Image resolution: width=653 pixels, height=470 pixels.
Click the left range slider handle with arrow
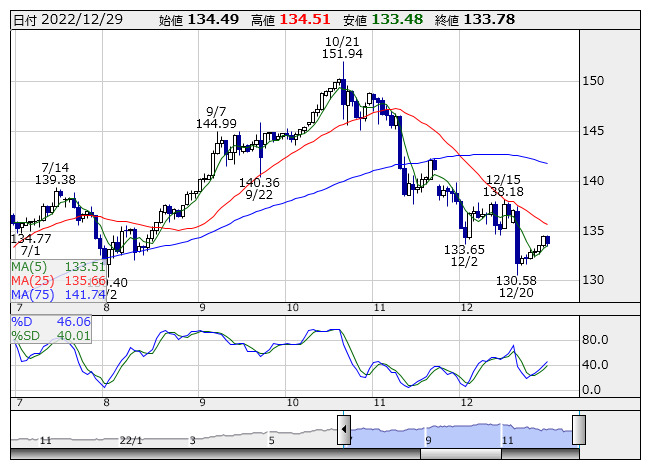point(344,430)
